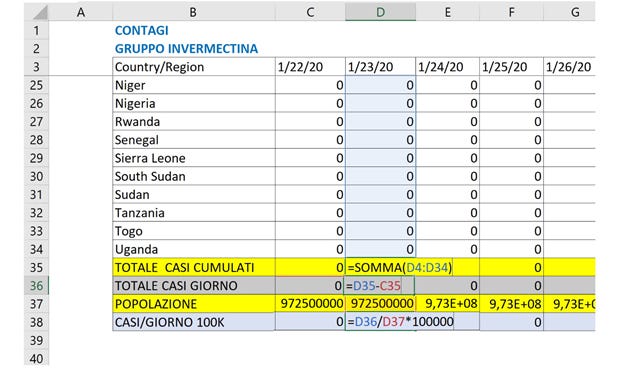Click the 1/22/20 date header
642x392 pixels.
point(310,67)
